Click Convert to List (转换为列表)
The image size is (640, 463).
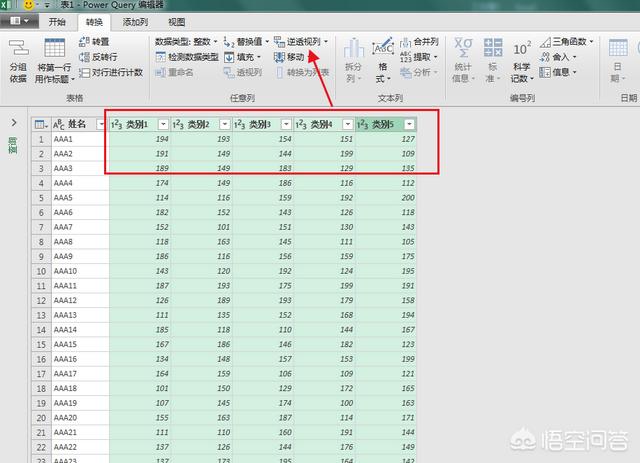click(x=303, y=72)
